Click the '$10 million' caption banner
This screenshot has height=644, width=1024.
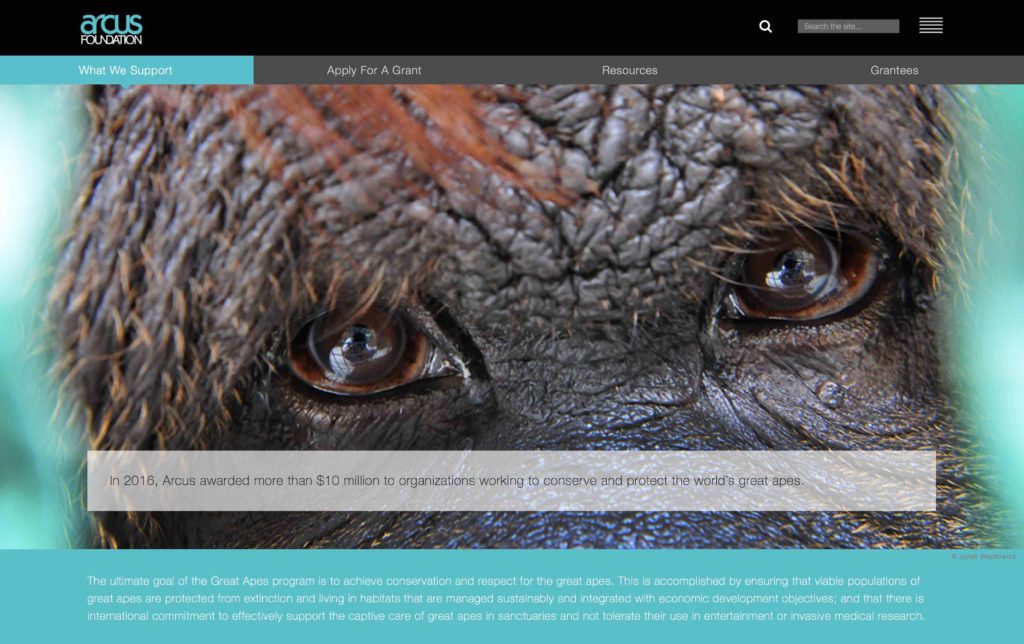[x=511, y=481]
